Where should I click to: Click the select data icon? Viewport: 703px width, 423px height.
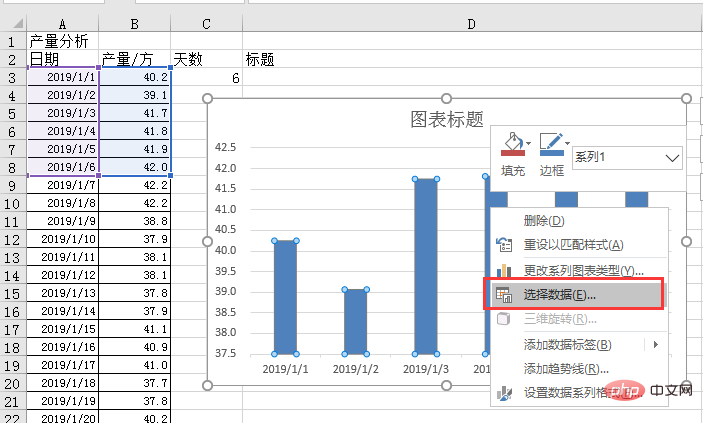(x=504, y=295)
